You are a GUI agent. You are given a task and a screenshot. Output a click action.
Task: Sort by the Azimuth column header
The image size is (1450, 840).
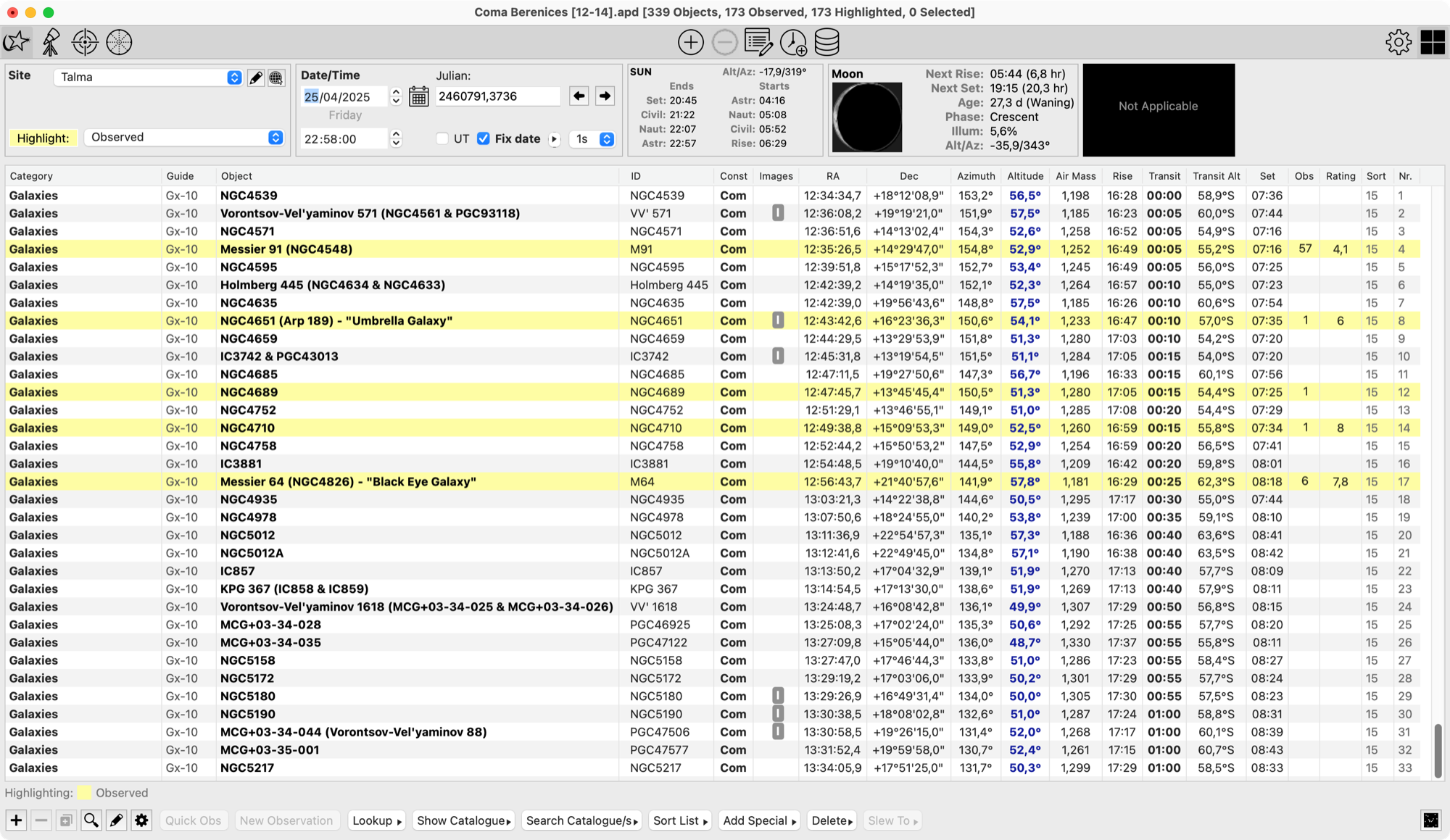pos(976,176)
